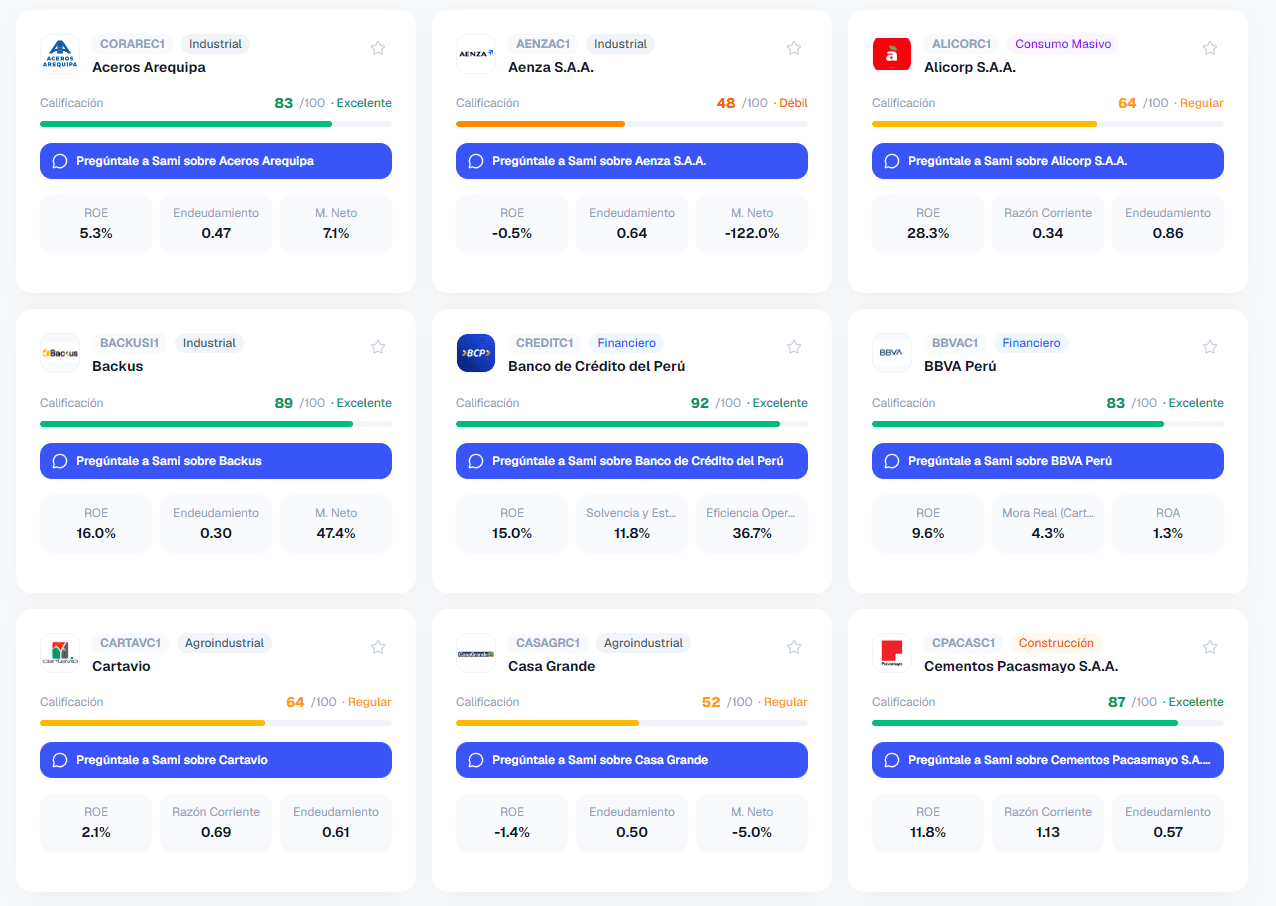Image resolution: width=1276 pixels, height=906 pixels.
Task: Click the BCP logo icon
Action: [476, 353]
